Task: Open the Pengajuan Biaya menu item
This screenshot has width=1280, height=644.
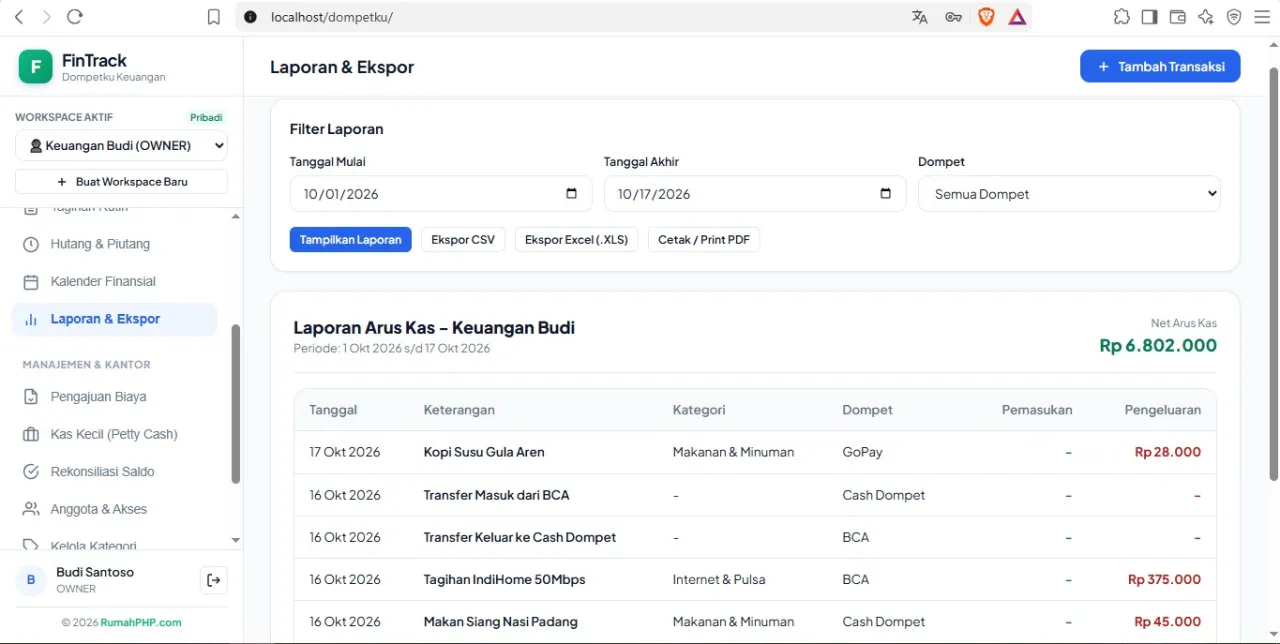Action: click(114, 397)
